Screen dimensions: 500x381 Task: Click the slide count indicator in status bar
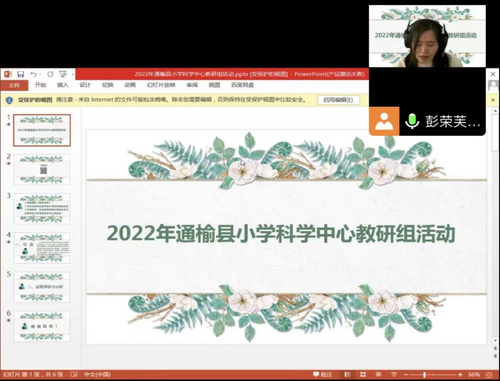click(33, 375)
